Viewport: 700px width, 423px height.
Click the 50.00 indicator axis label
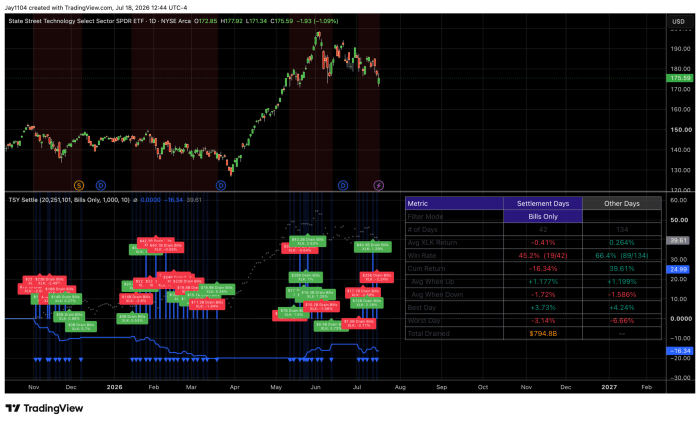(x=679, y=220)
